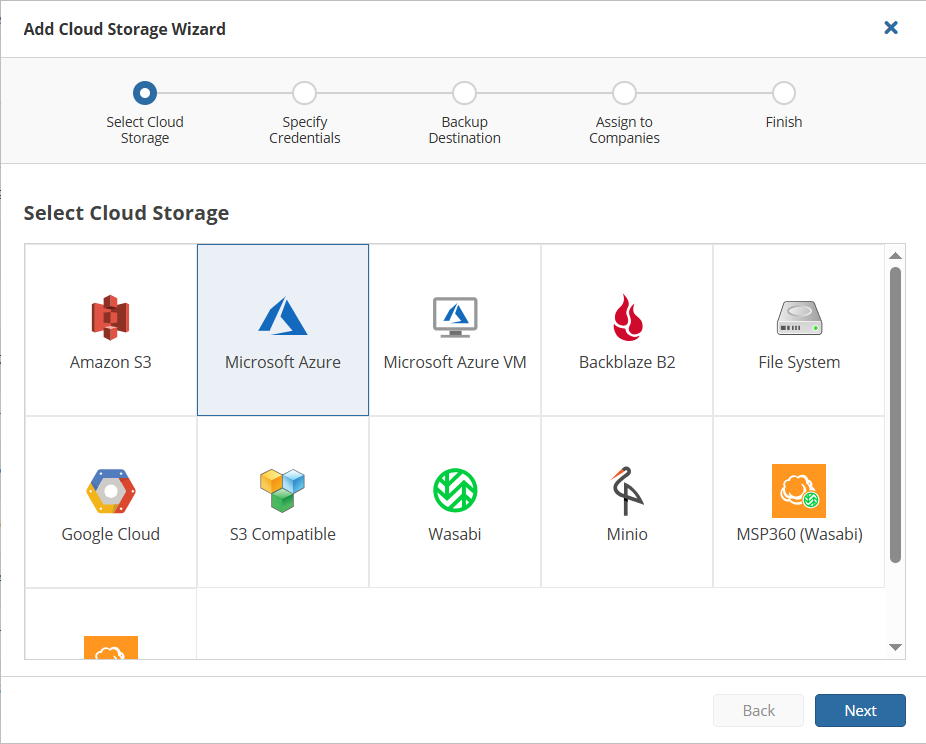Open the Backup Destination step
The width and height of the screenshot is (926, 744).
coord(464,92)
